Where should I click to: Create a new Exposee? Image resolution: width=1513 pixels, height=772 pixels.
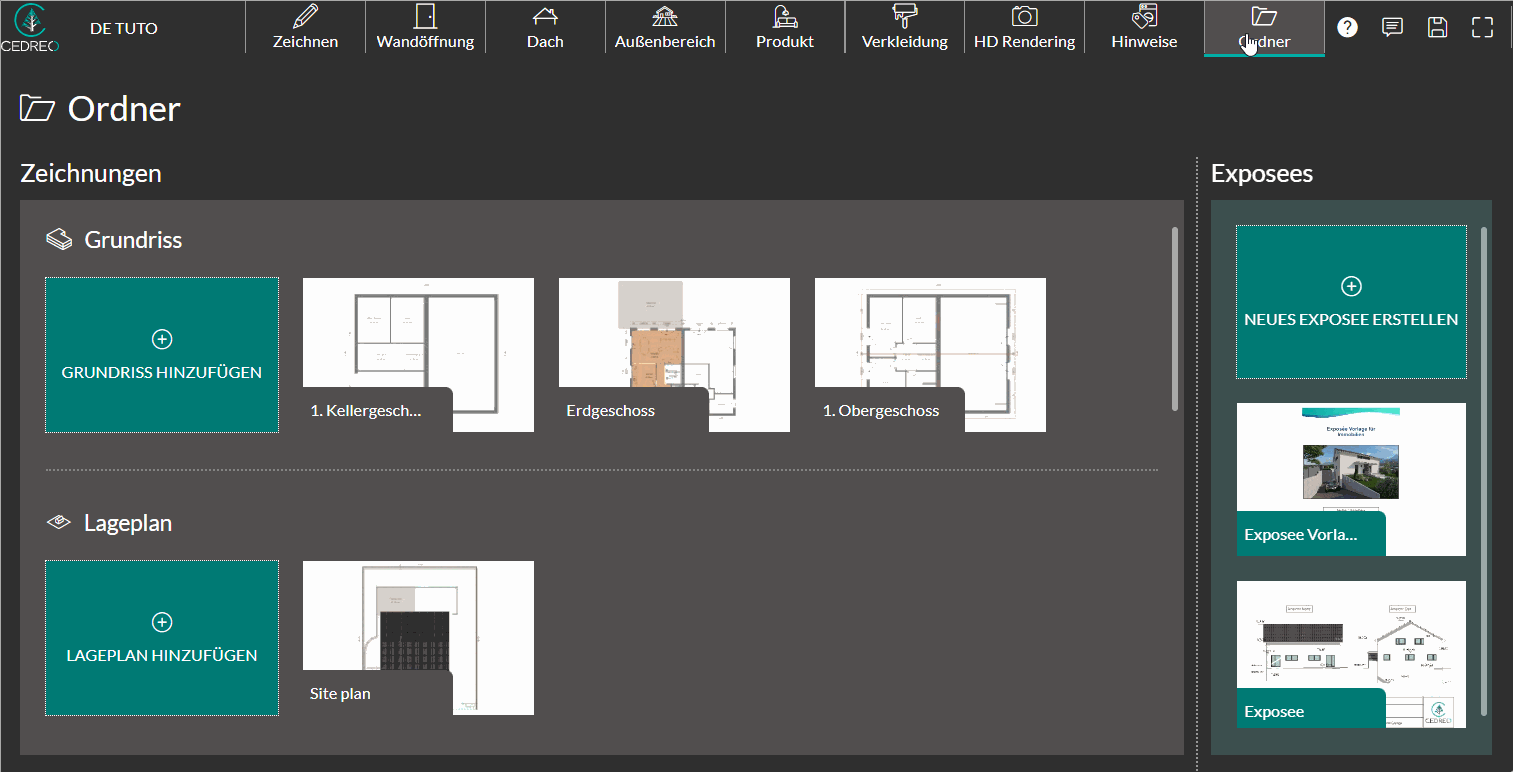(x=1351, y=302)
